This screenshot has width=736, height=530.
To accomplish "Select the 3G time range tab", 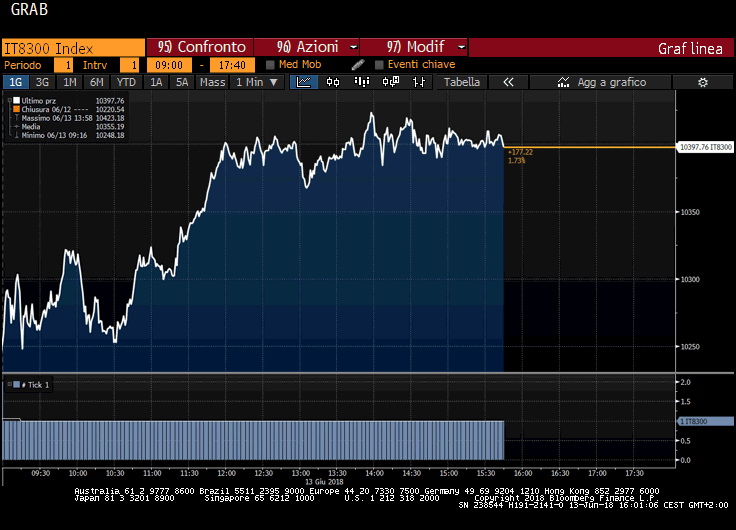I will (x=42, y=82).
